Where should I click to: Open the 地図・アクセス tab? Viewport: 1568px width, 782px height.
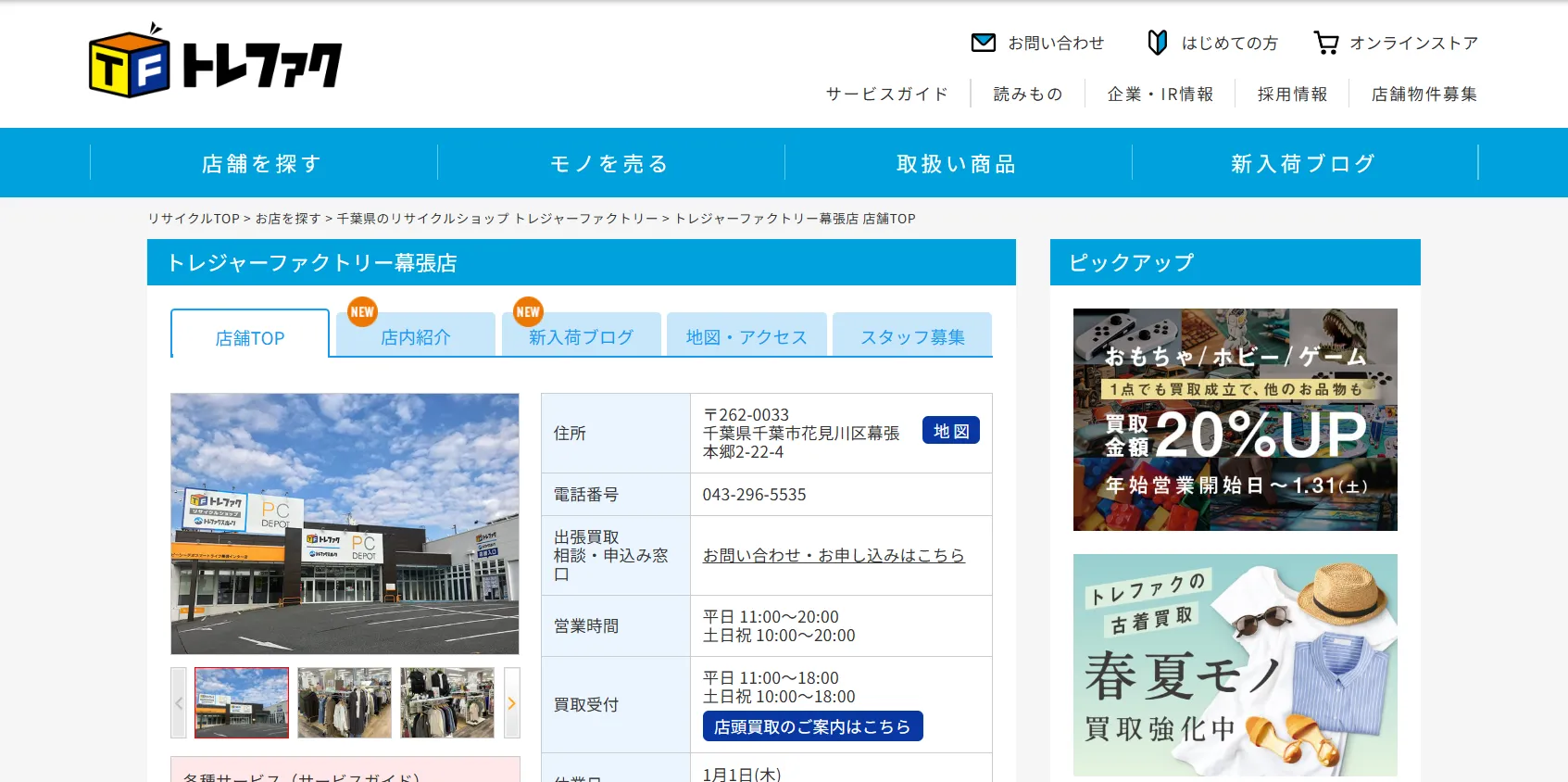point(746,337)
